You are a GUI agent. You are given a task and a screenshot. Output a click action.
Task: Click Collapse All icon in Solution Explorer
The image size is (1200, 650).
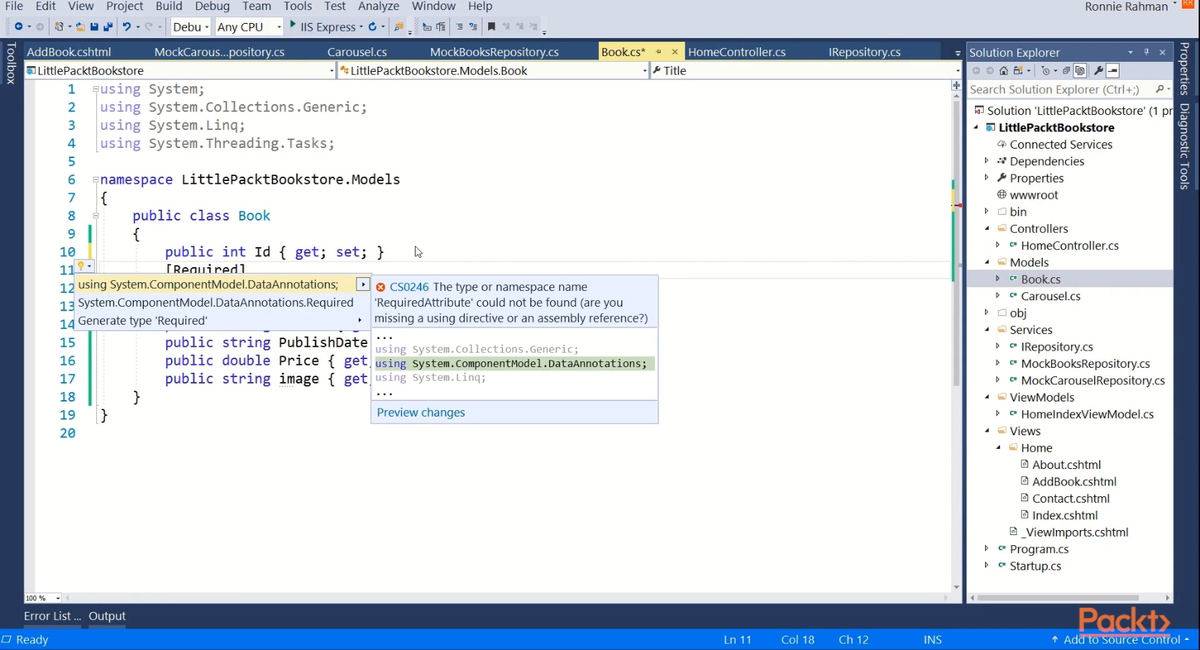[x=1066, y=71]
